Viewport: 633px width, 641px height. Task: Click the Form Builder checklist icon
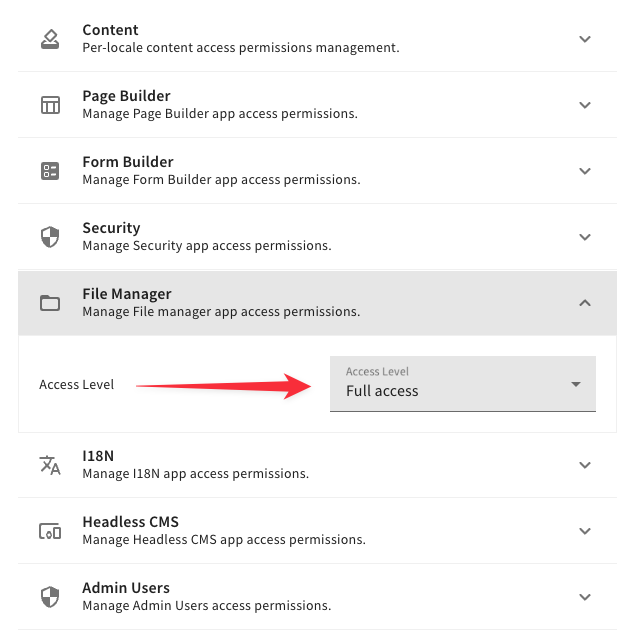click(50, 171)
